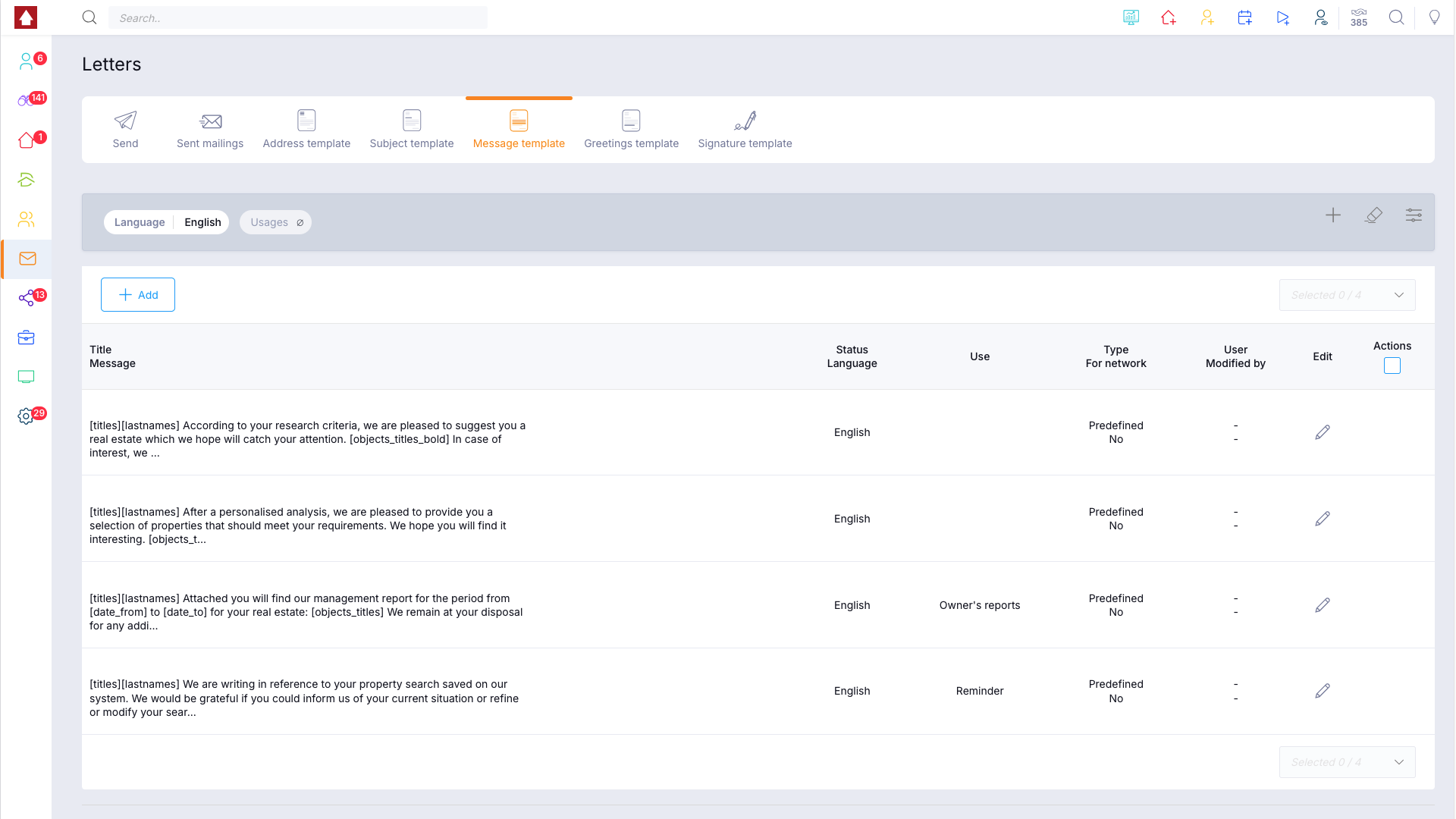This screenshot has width=1456, height=819.
Task: Switch to the Signature template tab
Action: point(745,130)
